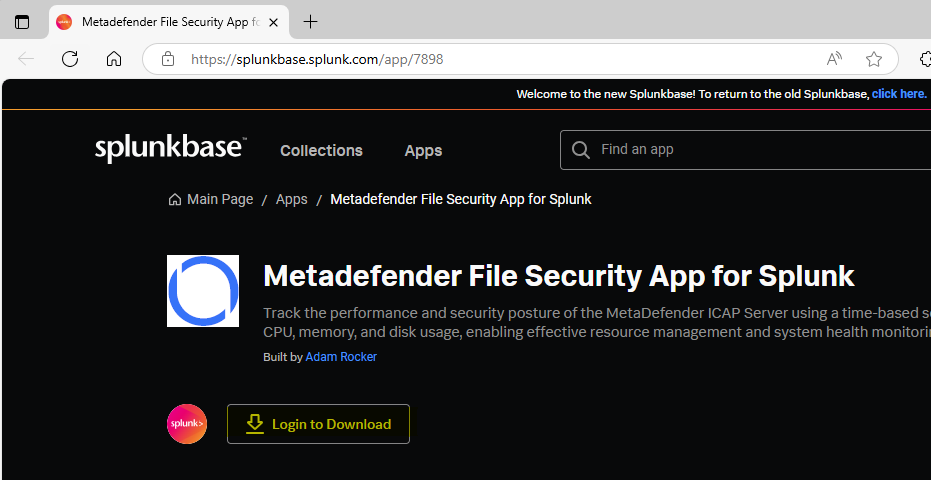Click the Login to Download button
Image resolution: width=931 pixels, height=480 pixels.
pos(318,424)
